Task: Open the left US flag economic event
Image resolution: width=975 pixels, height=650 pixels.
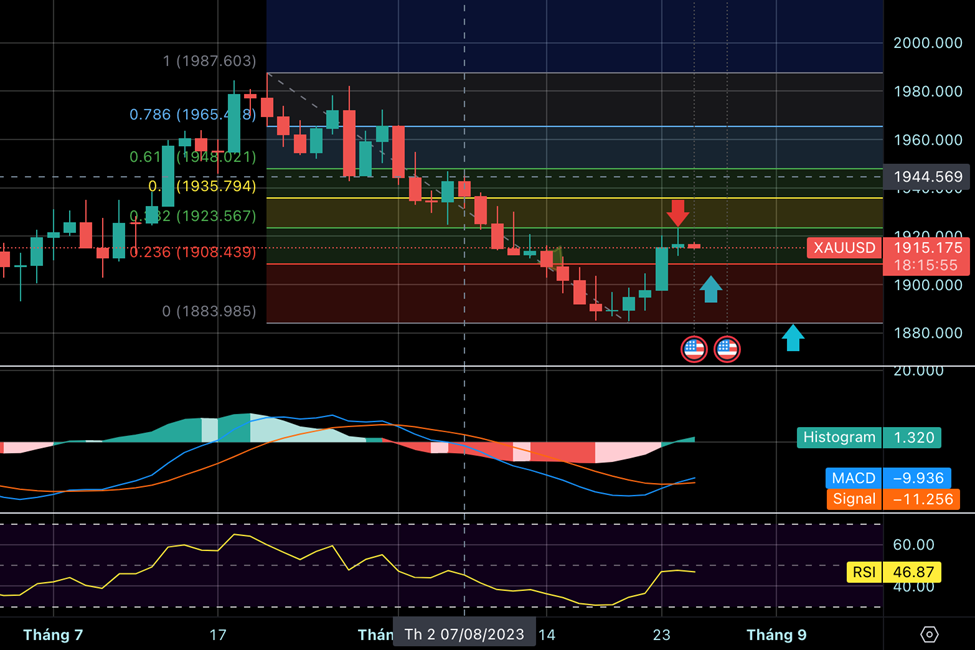Action: pos(694,349)
